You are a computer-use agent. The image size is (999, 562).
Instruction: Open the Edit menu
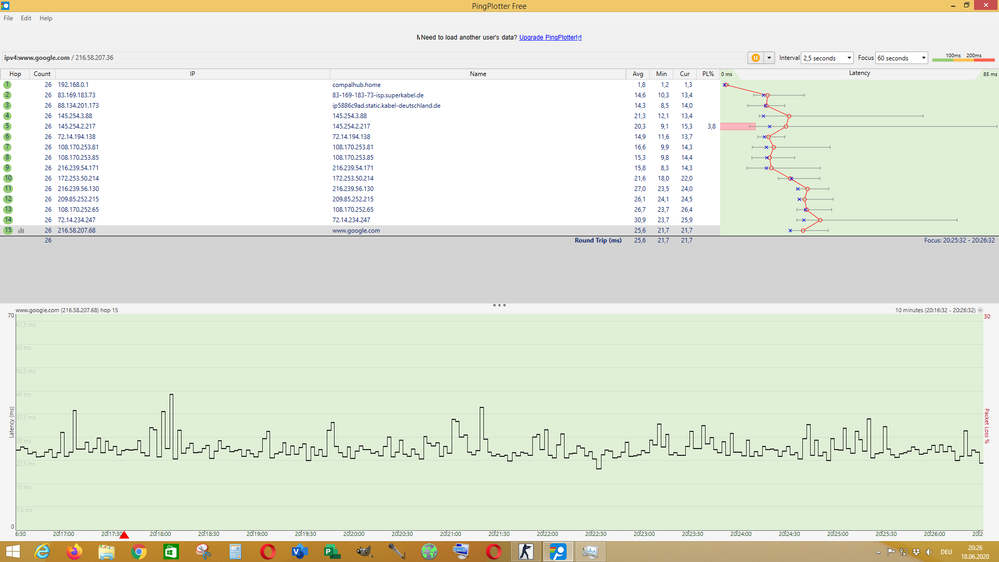click(25, 18)
